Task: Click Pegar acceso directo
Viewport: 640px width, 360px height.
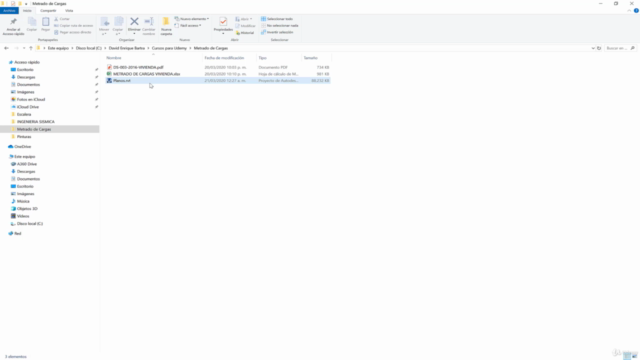Action: click(x=73, y=32)
